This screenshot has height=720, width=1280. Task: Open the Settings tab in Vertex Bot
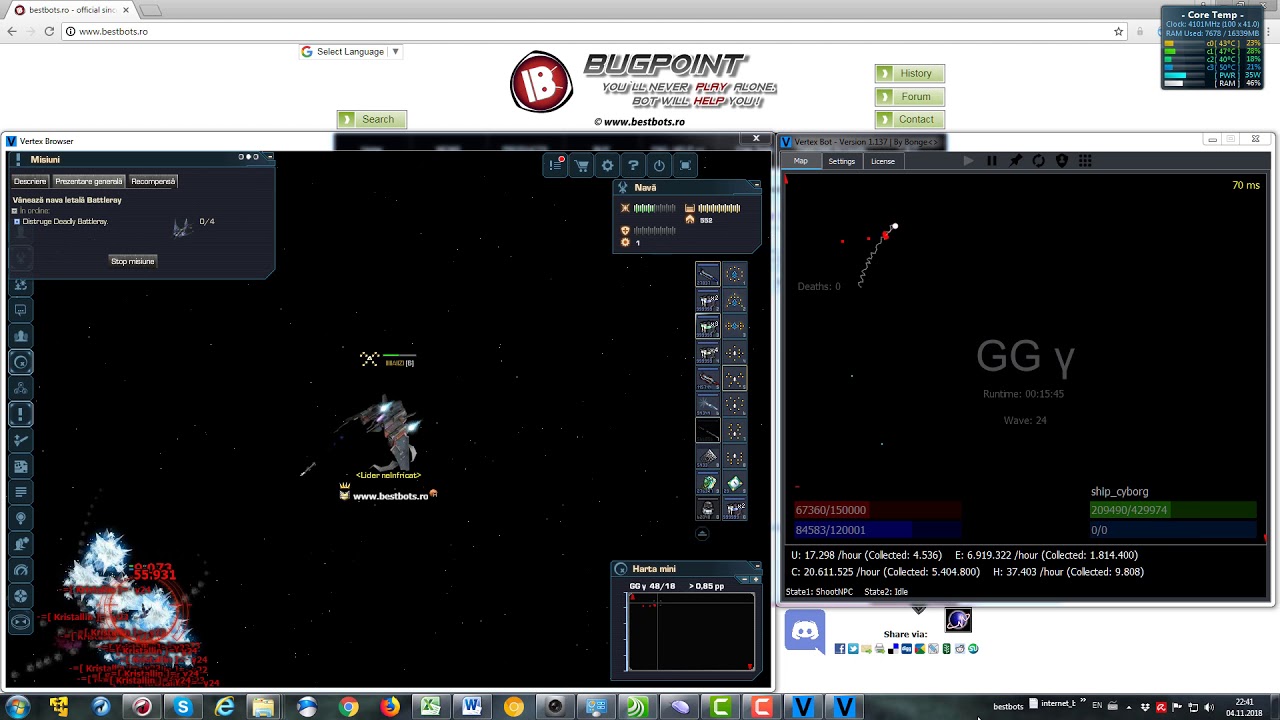point(841,161)
